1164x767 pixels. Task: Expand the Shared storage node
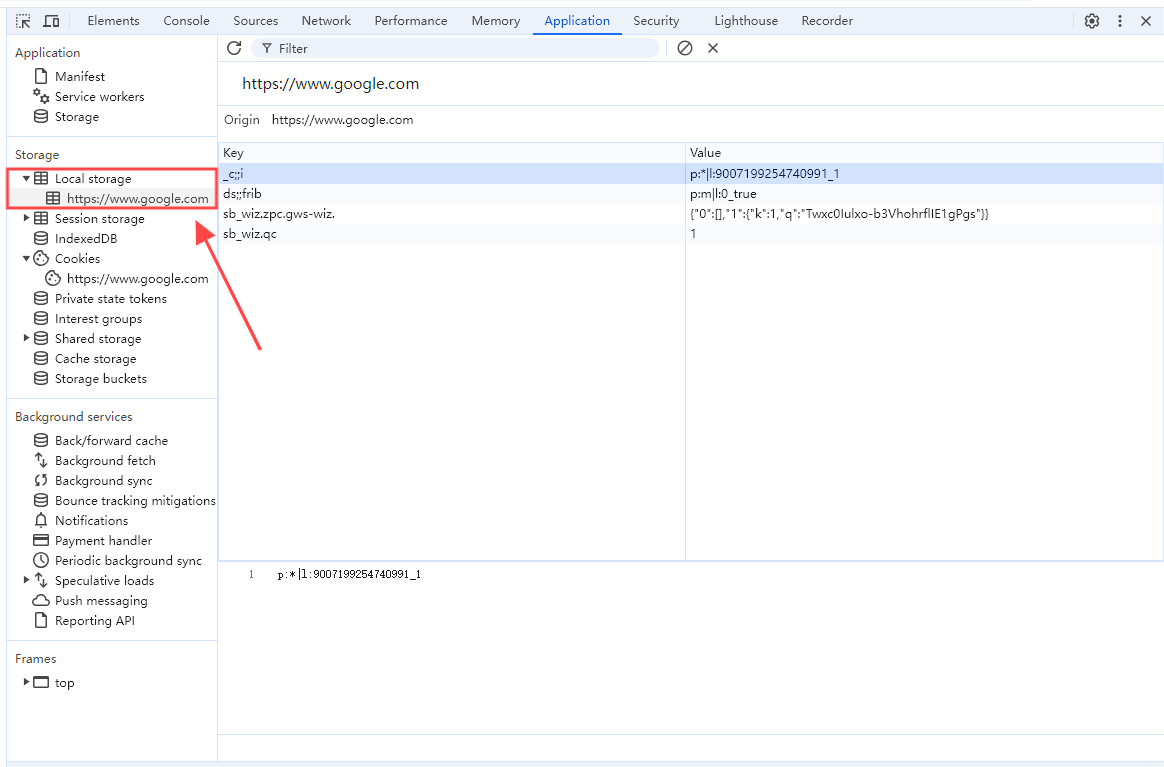[x=26, y=339]
